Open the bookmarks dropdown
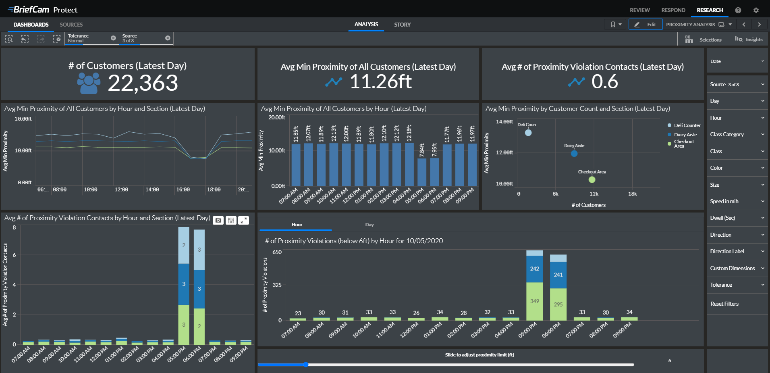This screenshot has width=770, height=373. [x=616, y=24]
